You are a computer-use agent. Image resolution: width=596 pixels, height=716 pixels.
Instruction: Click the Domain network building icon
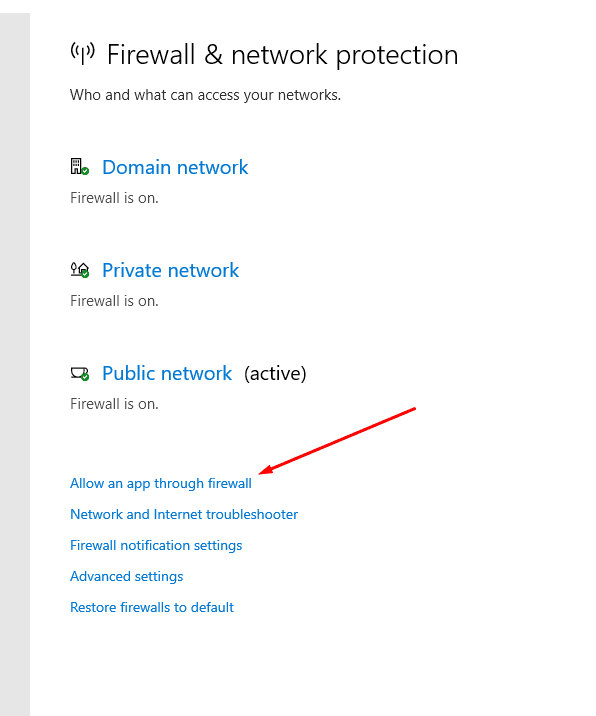(x=79, y=167)
